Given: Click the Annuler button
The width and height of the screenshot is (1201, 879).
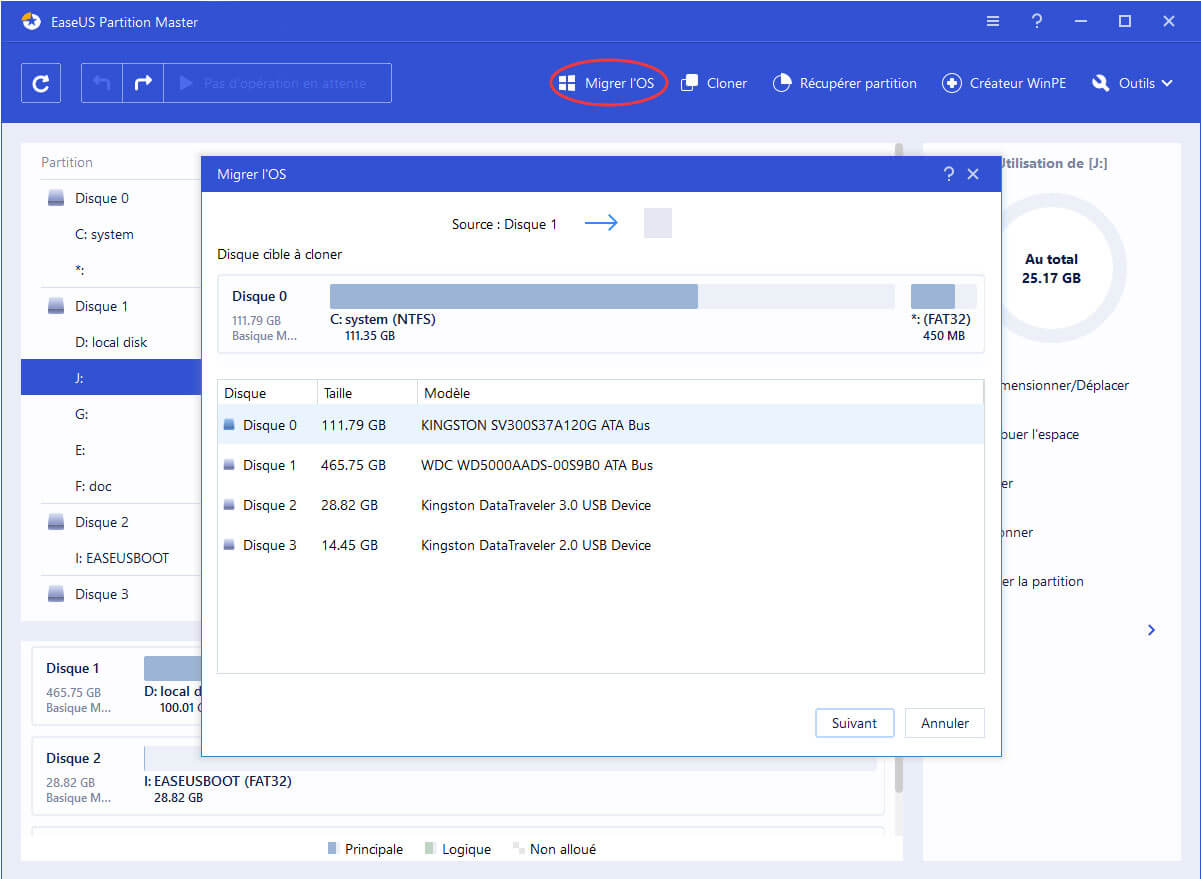Looking at the screenshot, I should 944,723.
